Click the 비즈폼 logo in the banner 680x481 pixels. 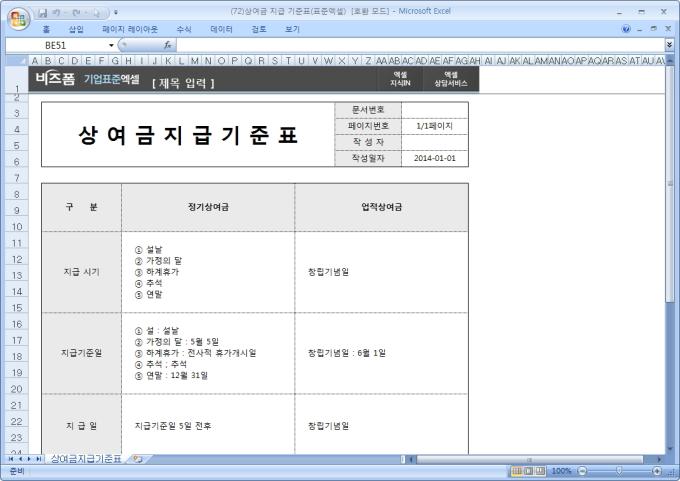tap(55, 79)
